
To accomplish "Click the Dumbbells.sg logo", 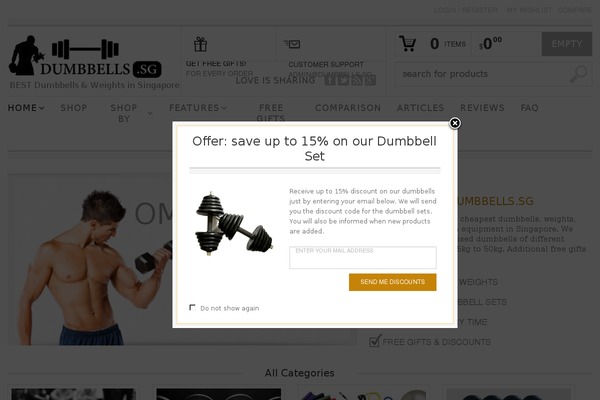I will (x=85, y=56).
